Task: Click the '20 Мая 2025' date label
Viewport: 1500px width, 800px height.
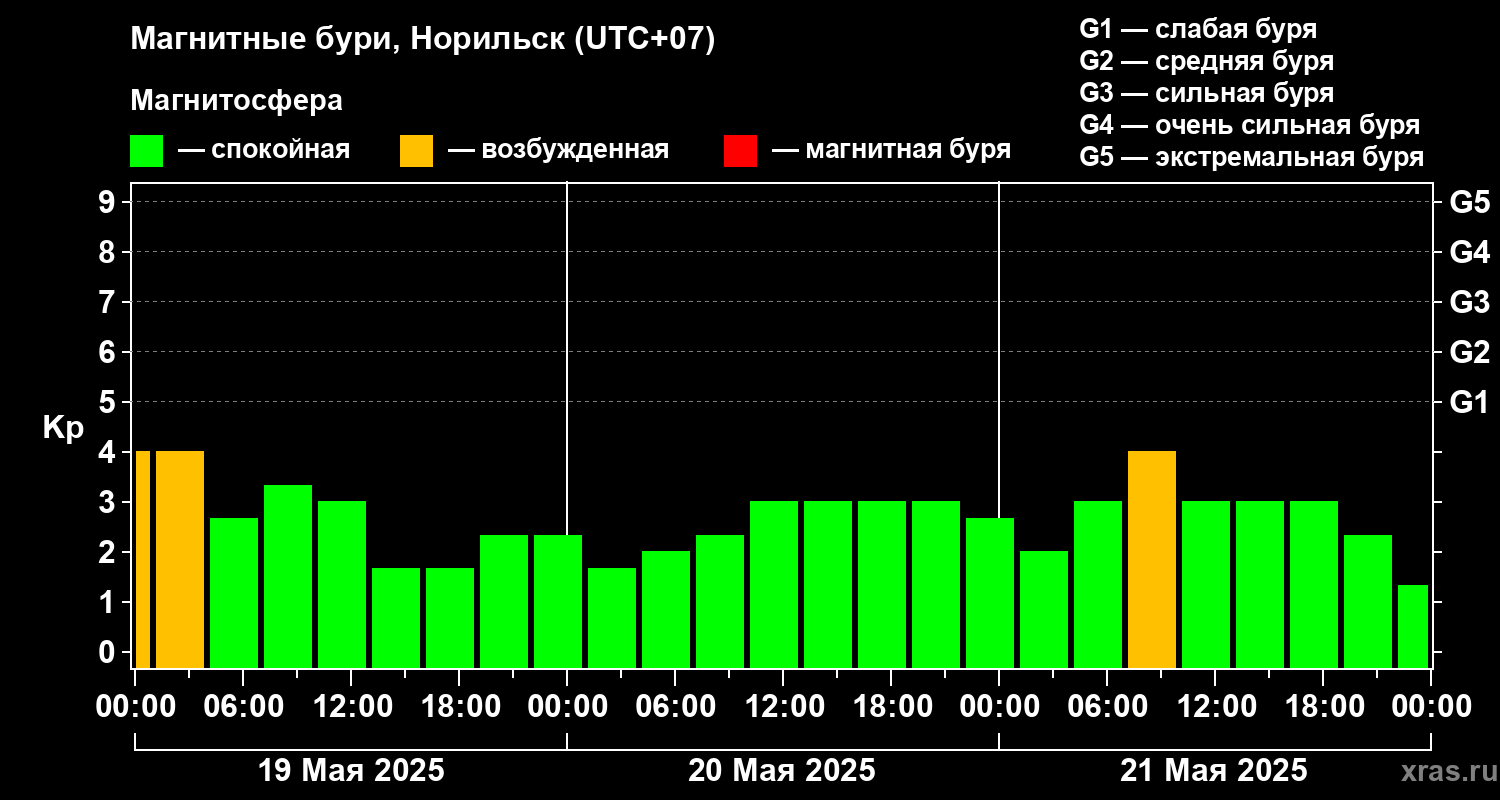Action: coord(782,771)
